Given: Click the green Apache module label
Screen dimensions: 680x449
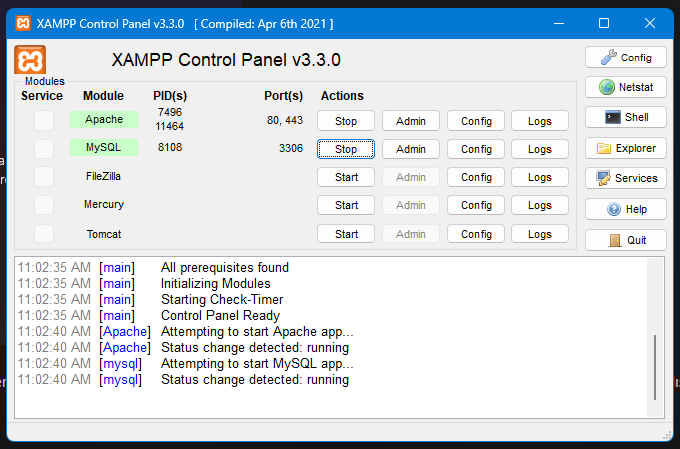Looking at the screenshot, I should click(x=104, y=119).
